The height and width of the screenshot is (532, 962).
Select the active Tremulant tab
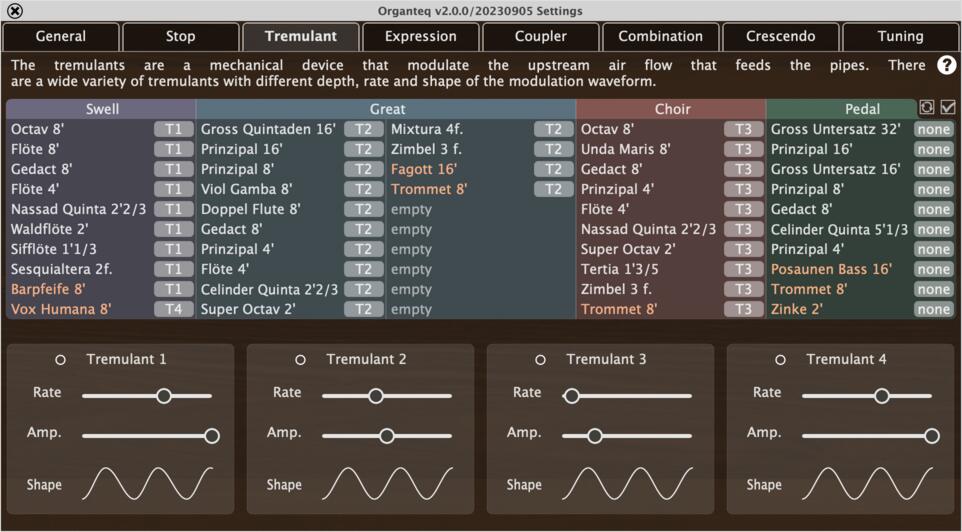(x=301, y=36)
